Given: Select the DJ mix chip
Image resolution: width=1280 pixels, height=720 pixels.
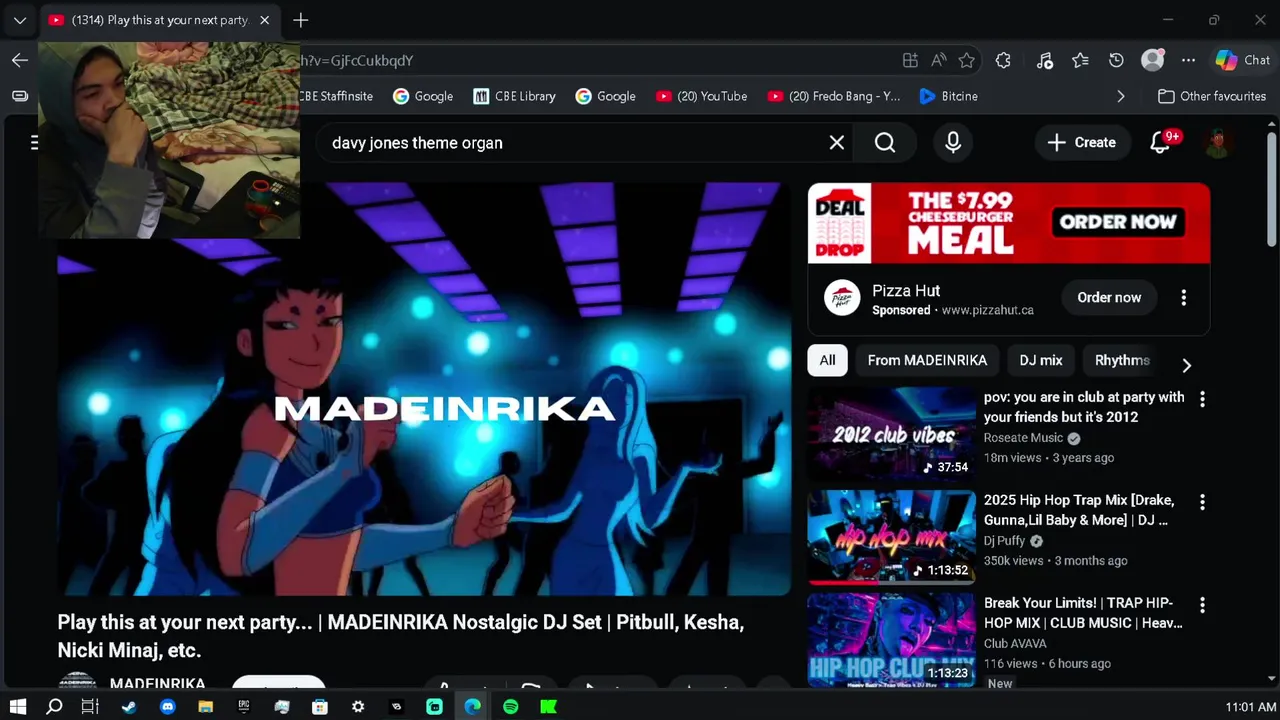Looking at the screenshot, I should [1041, 360].
